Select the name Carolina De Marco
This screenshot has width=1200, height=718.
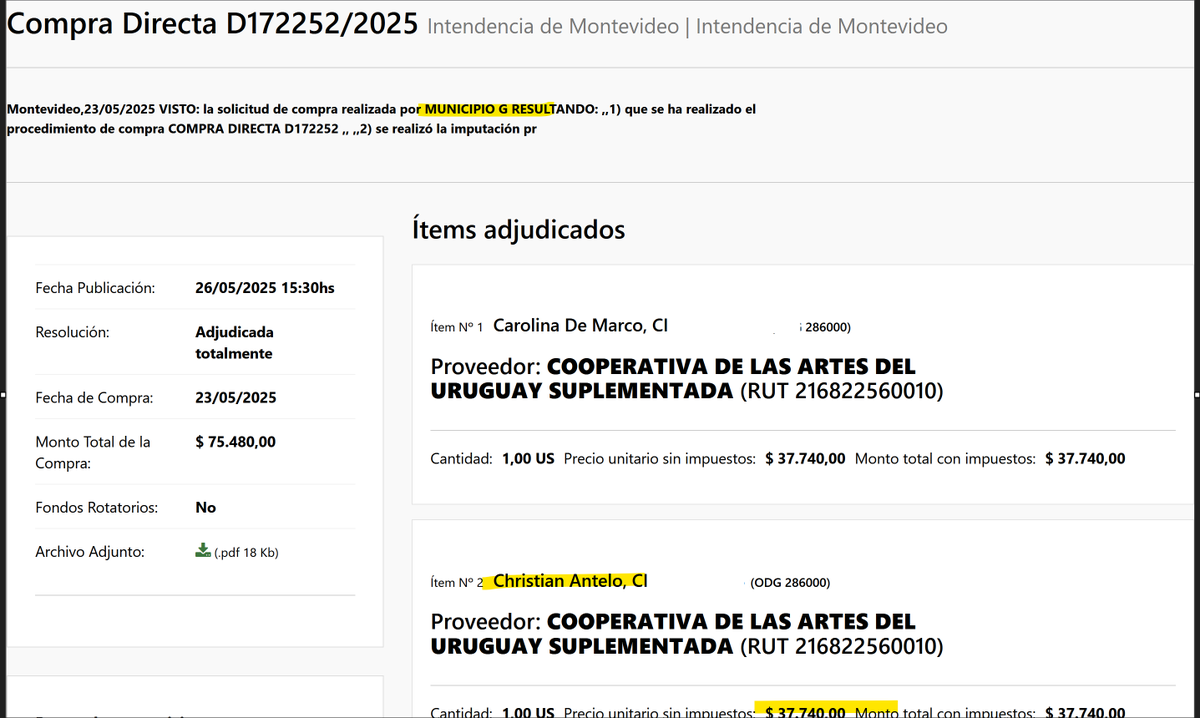570,325
